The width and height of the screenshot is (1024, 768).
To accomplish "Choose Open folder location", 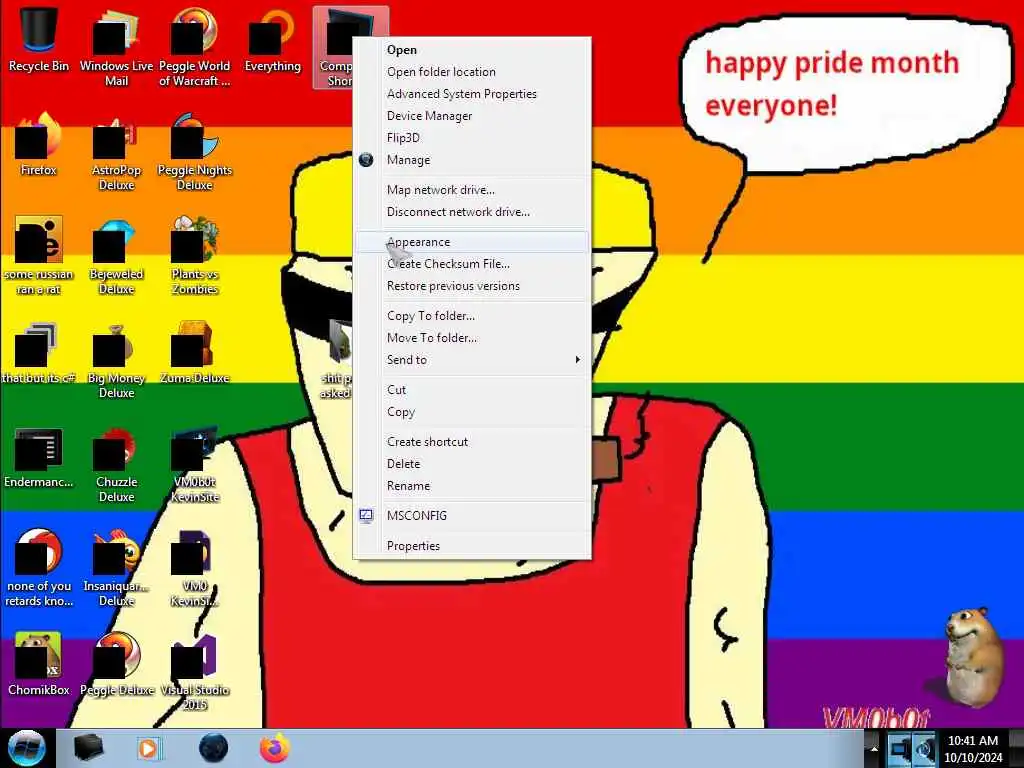I will tap(472, 72).
